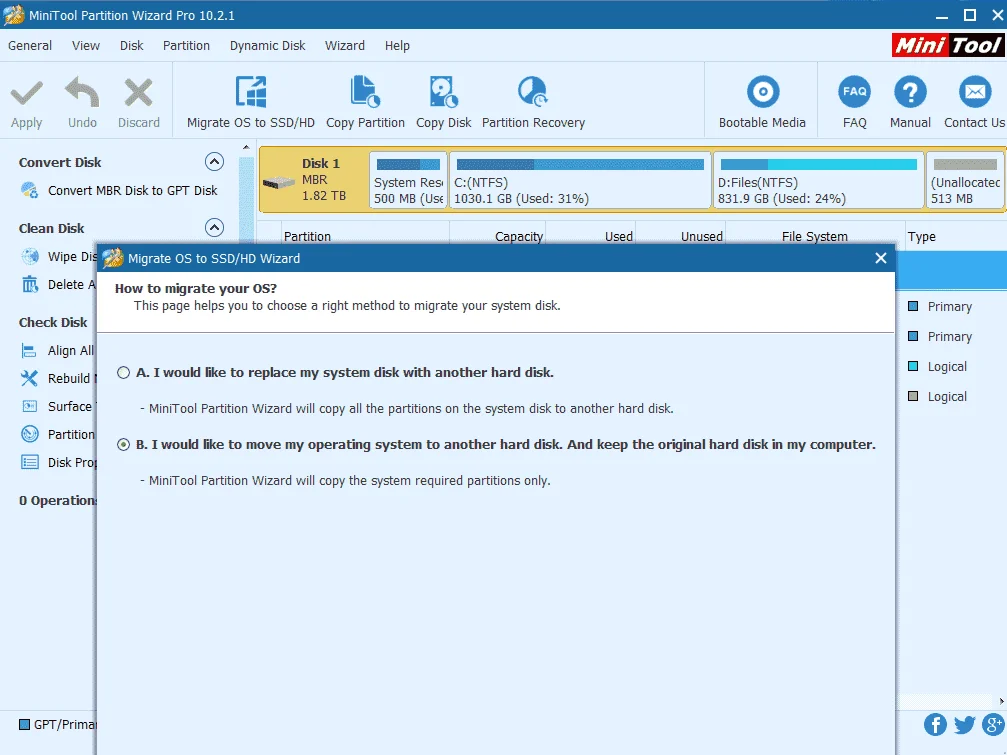
Task: Click the sidebar scroll-up arrow
Action: (246, 147)
